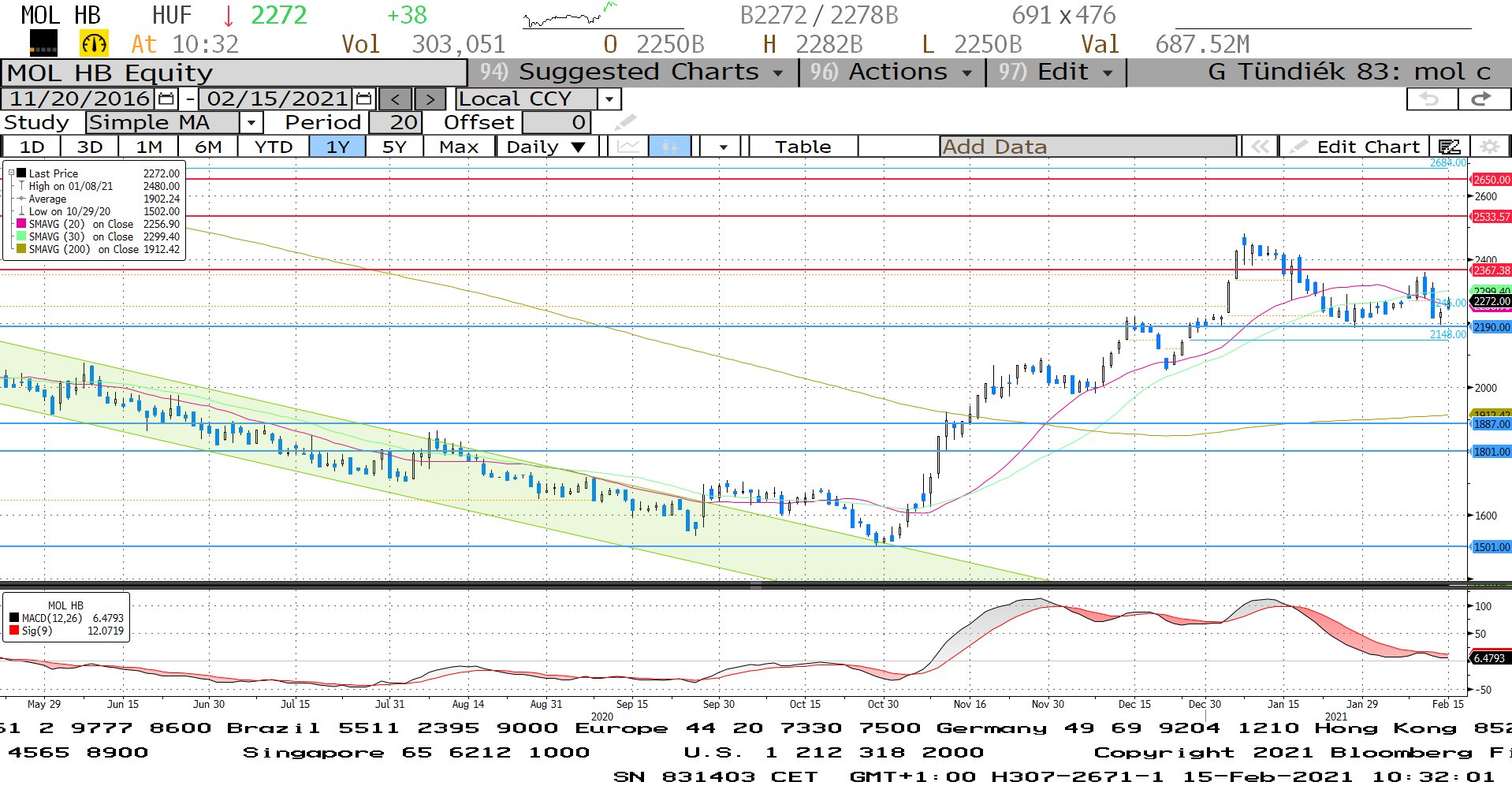This screenshot has height=808, width=1512.
Task: Click the end date 02/15/2021 field
Action: 277,99
